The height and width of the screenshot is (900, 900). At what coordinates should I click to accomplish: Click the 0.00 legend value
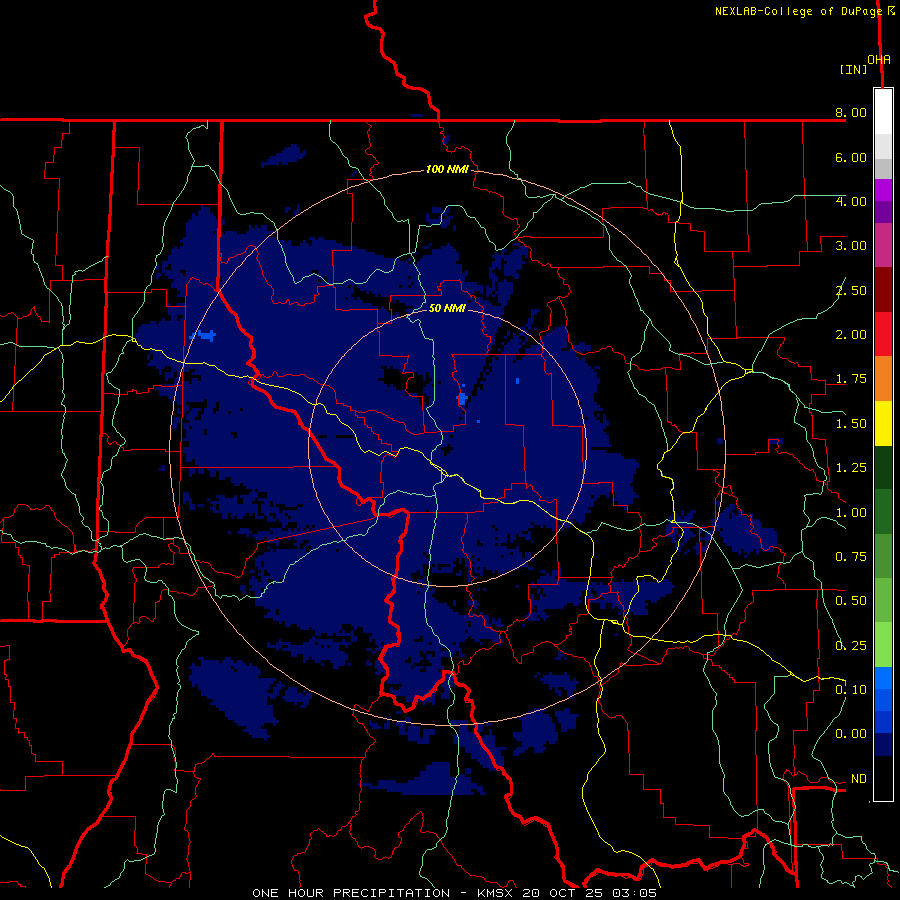pos(851,734)
